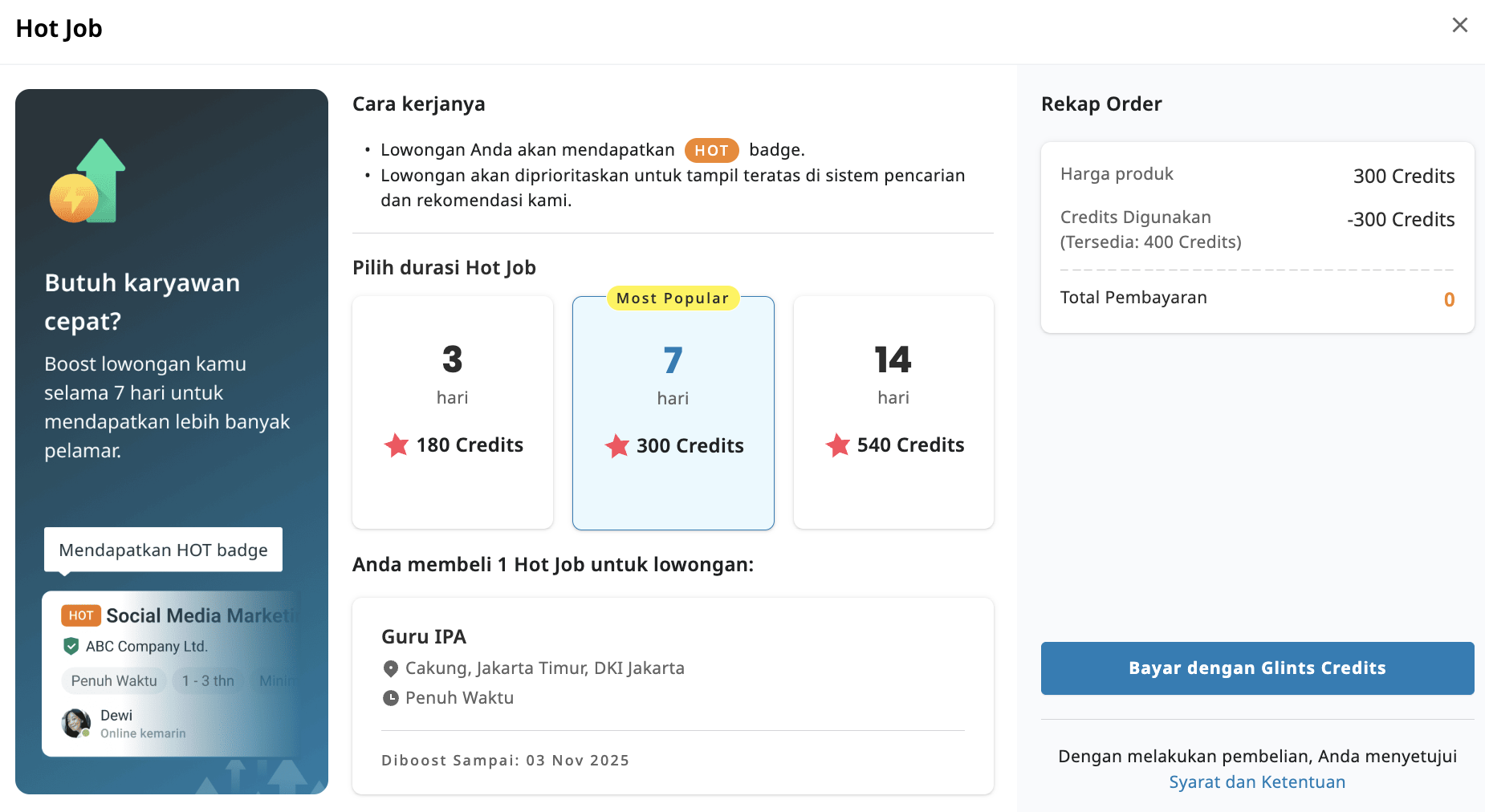The width and height of the screenshot is (1485, 812).
Task: Open the Syarat dan Ketentuan link
Action: (x=1256, y=781)
